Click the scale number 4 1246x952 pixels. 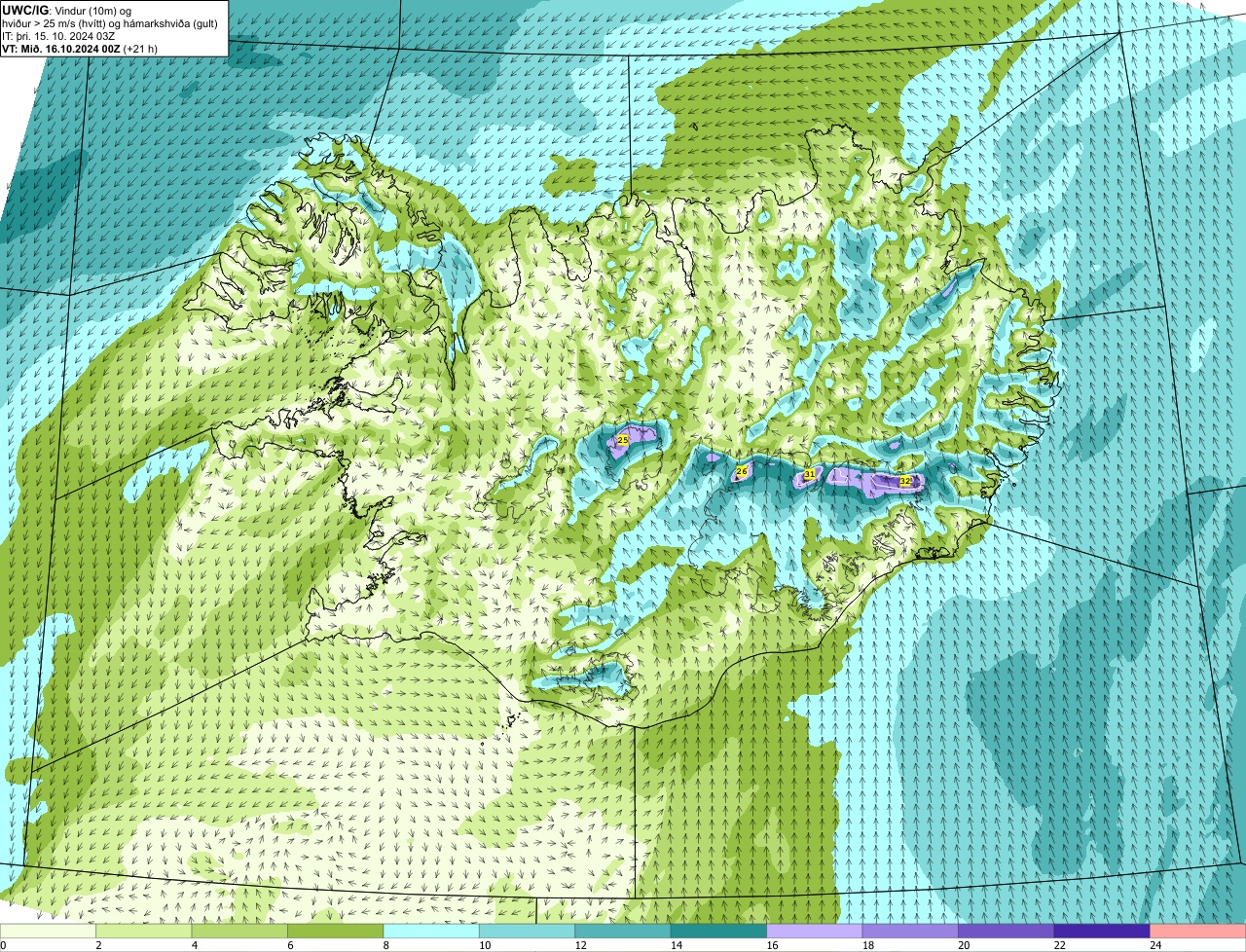[194, 945]
